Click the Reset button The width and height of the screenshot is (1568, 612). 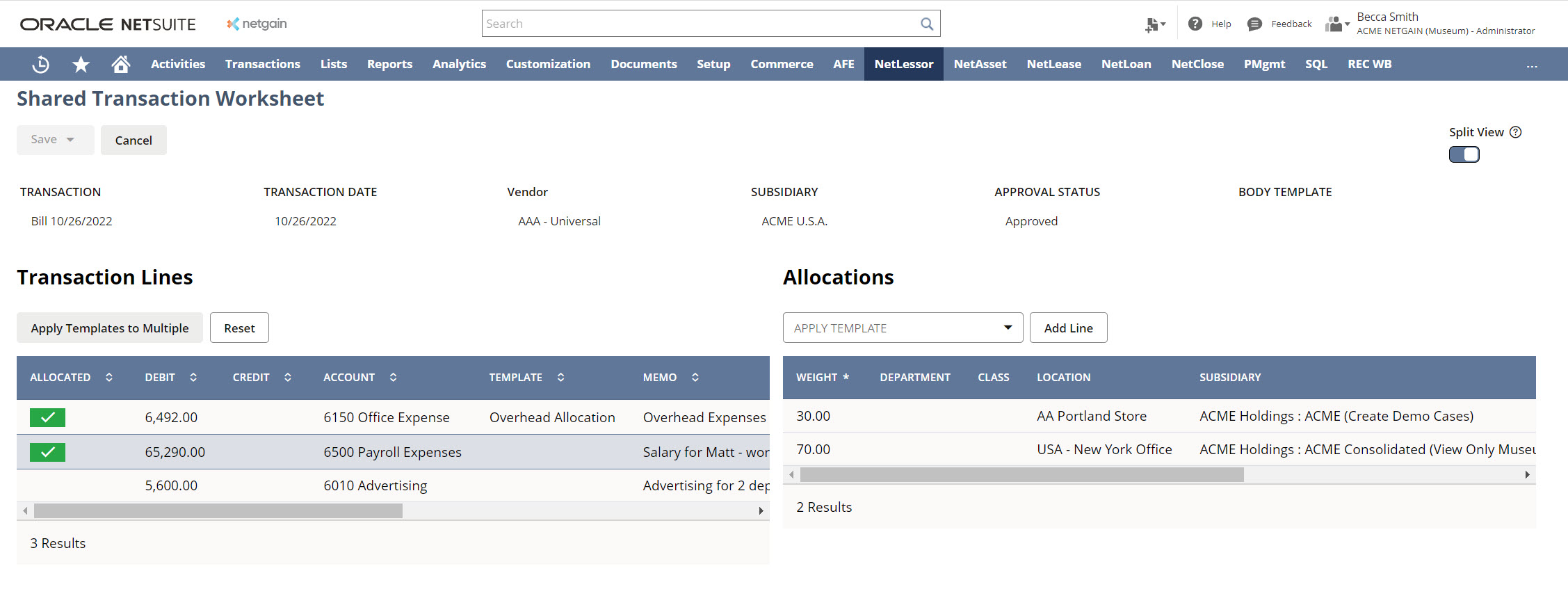(239, 328)
